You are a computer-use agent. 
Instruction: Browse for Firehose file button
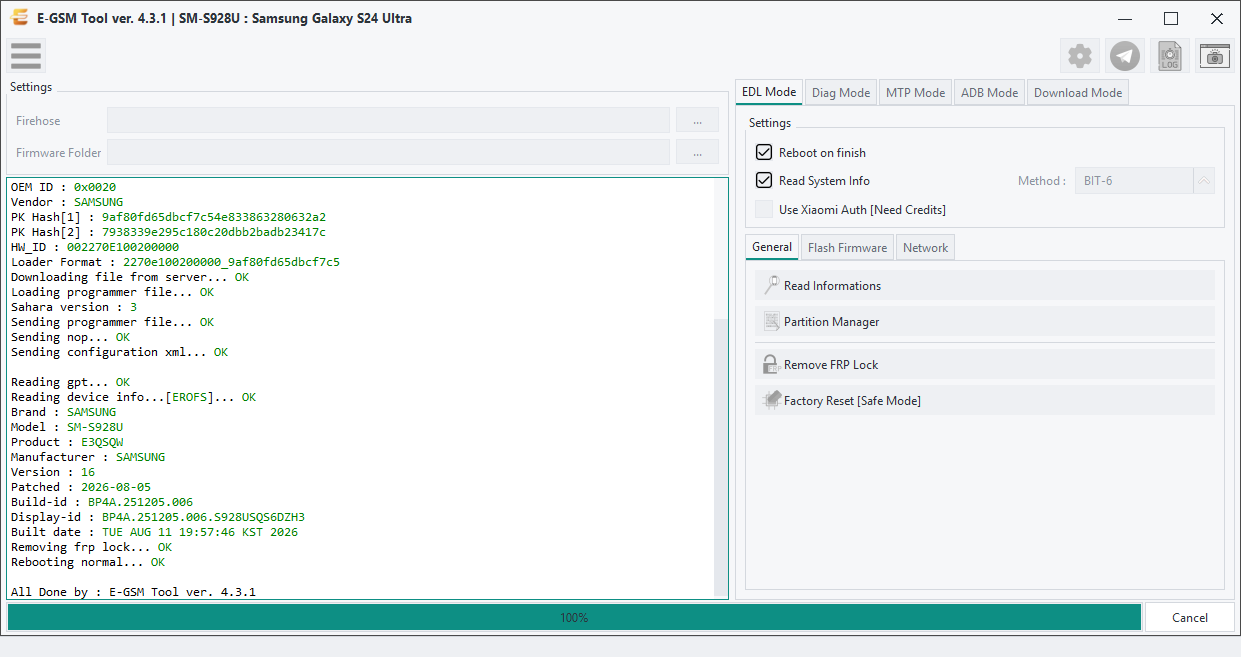tap(697, 120)
